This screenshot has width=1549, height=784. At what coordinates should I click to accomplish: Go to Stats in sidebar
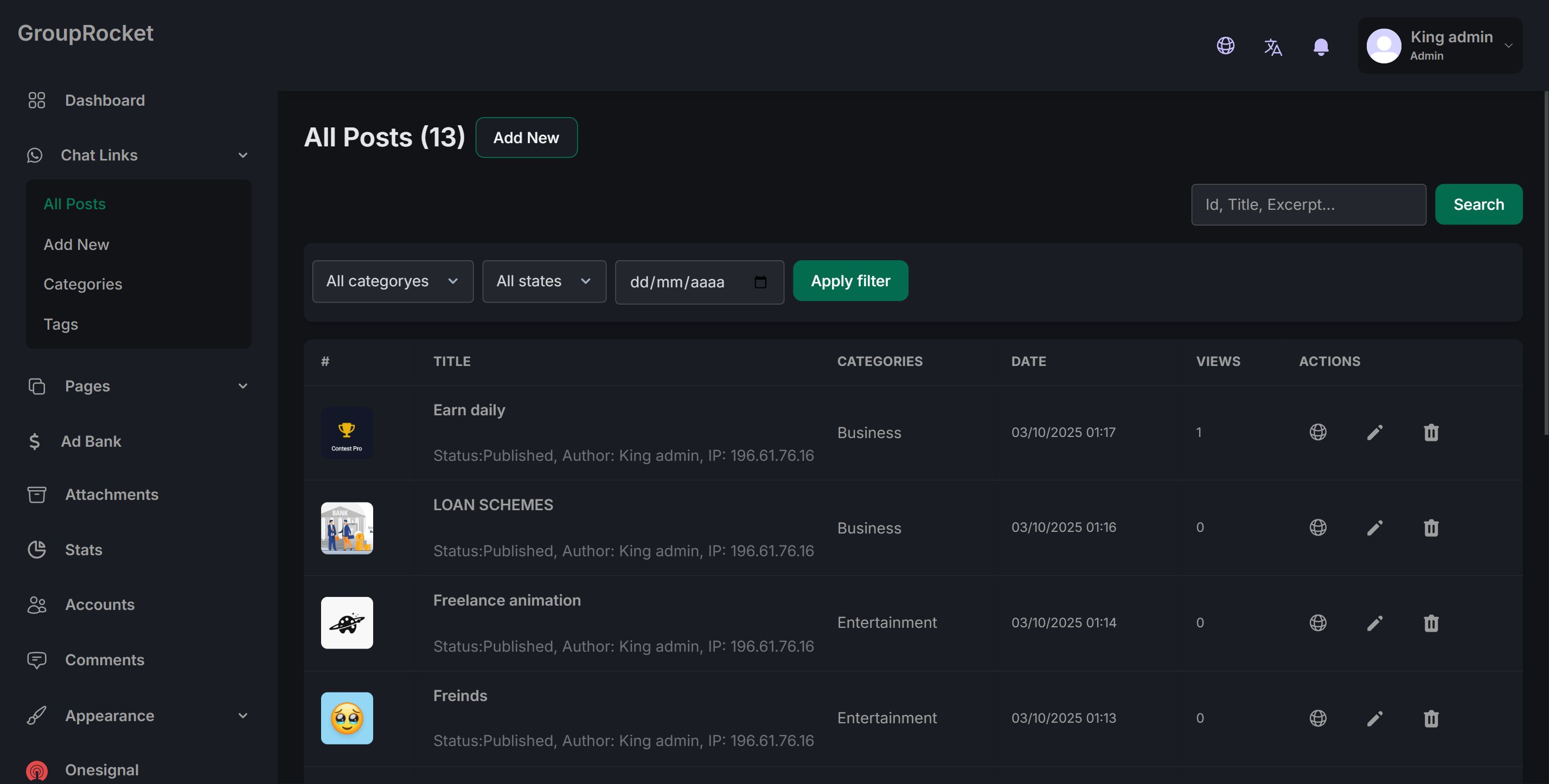[x=83, y=550]
